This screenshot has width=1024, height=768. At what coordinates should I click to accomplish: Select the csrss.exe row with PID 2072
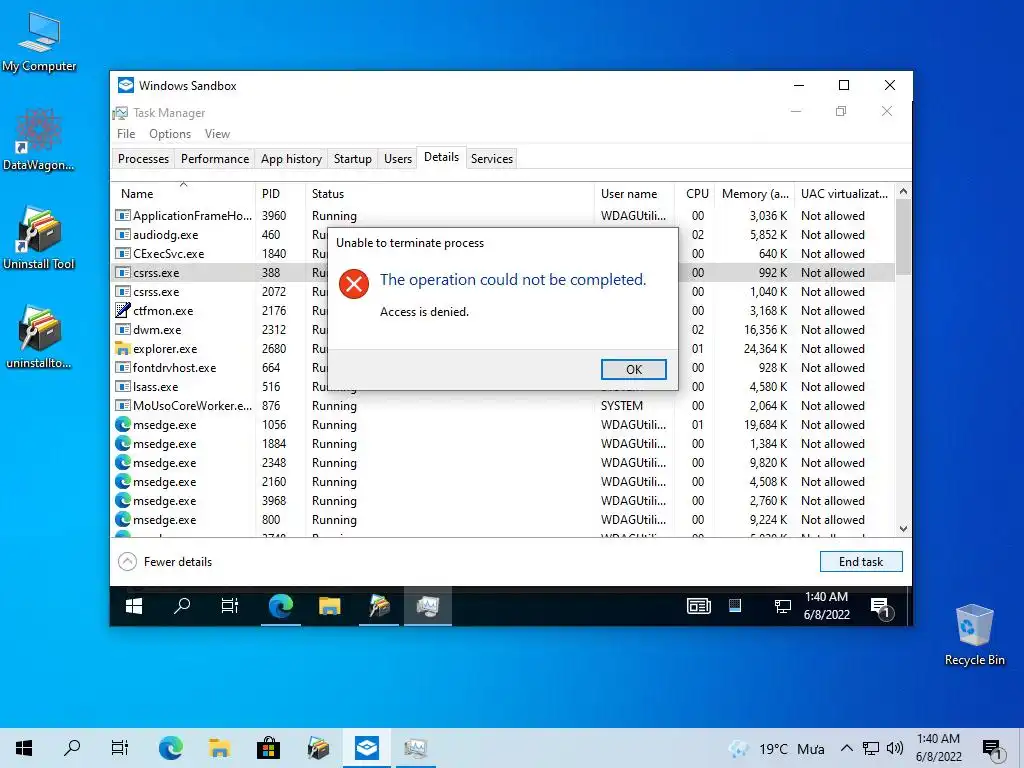point(503,291)
